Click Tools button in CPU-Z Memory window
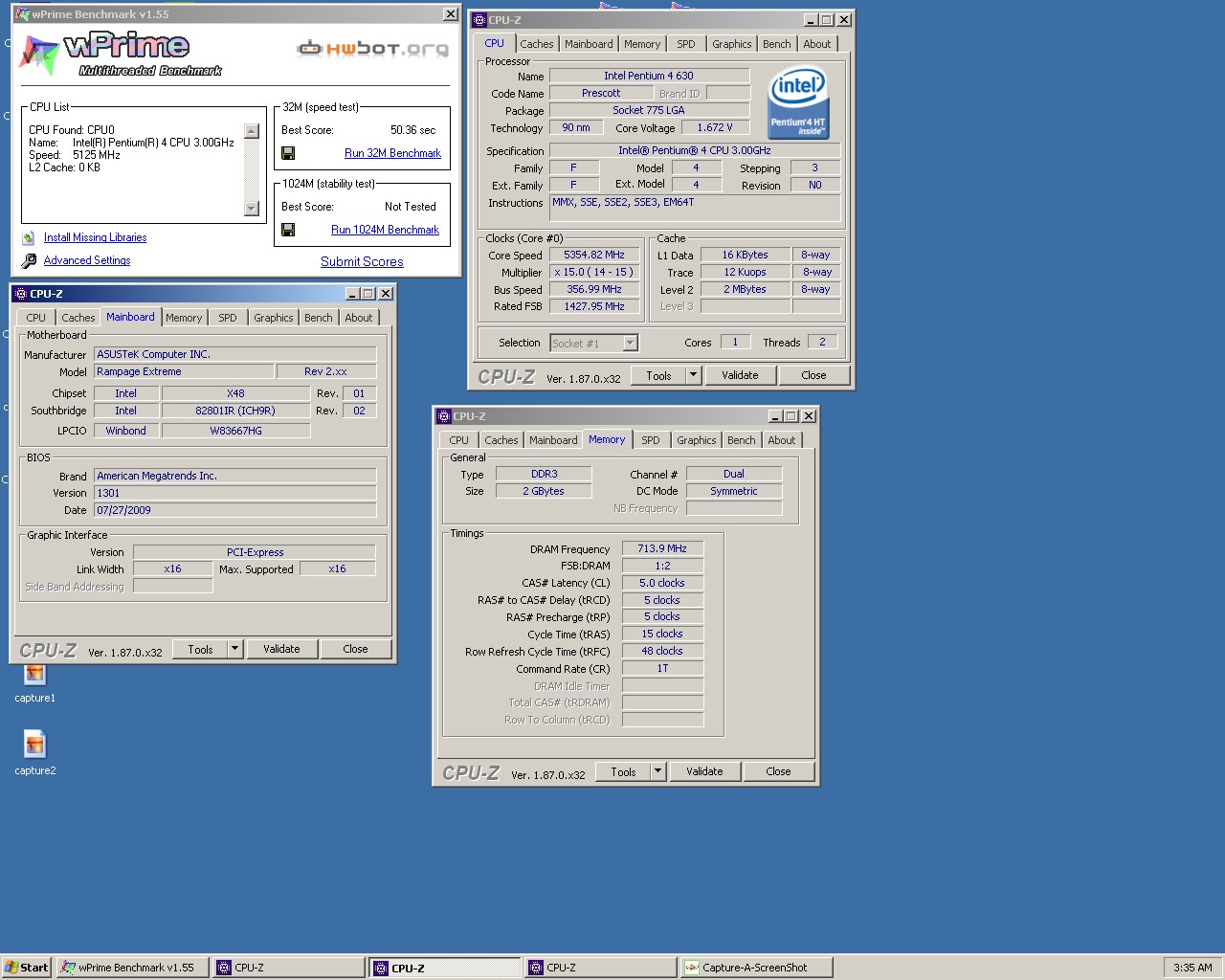The image size is (1225, 980). point(623,771)
